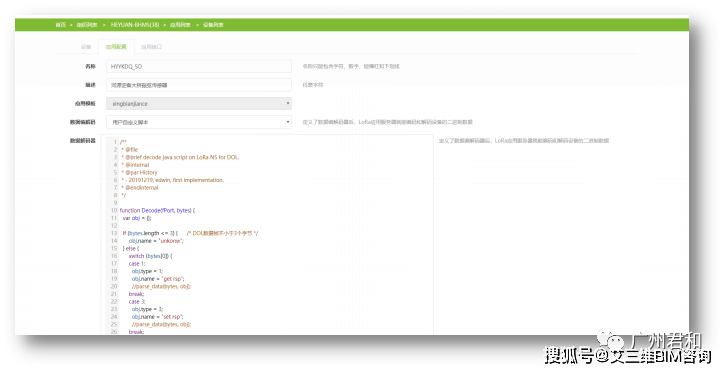Click the code line obj.name = "set rsp"

(x=157, y=317)
